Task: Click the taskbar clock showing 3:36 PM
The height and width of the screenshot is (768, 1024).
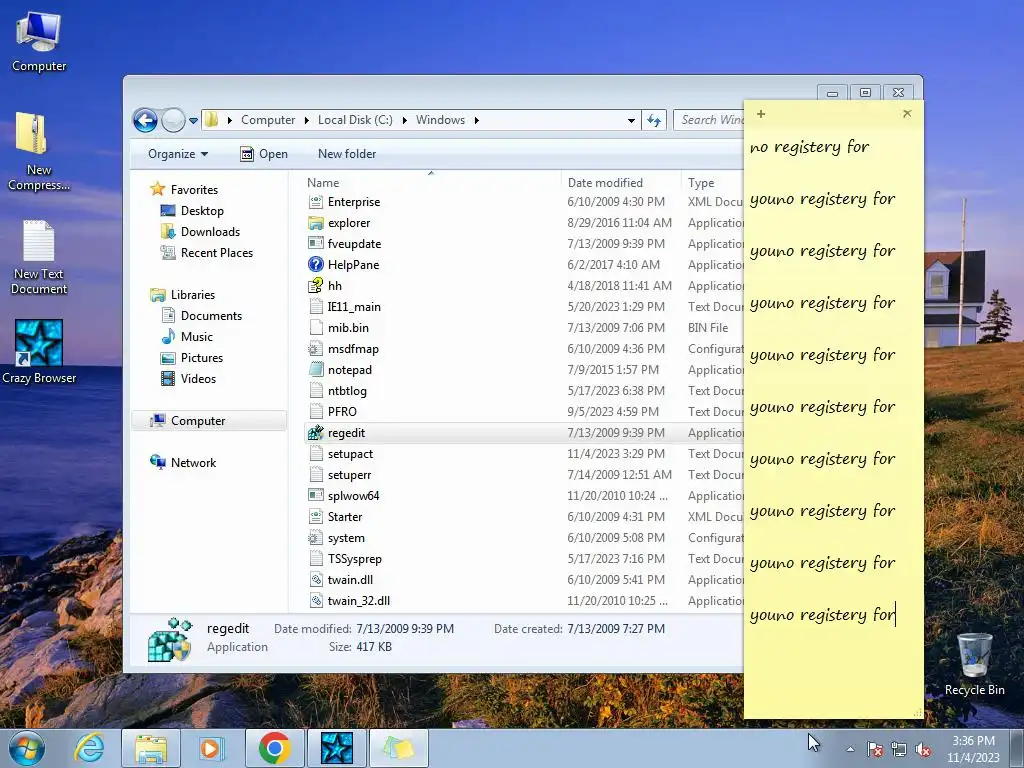Action: 973,749
